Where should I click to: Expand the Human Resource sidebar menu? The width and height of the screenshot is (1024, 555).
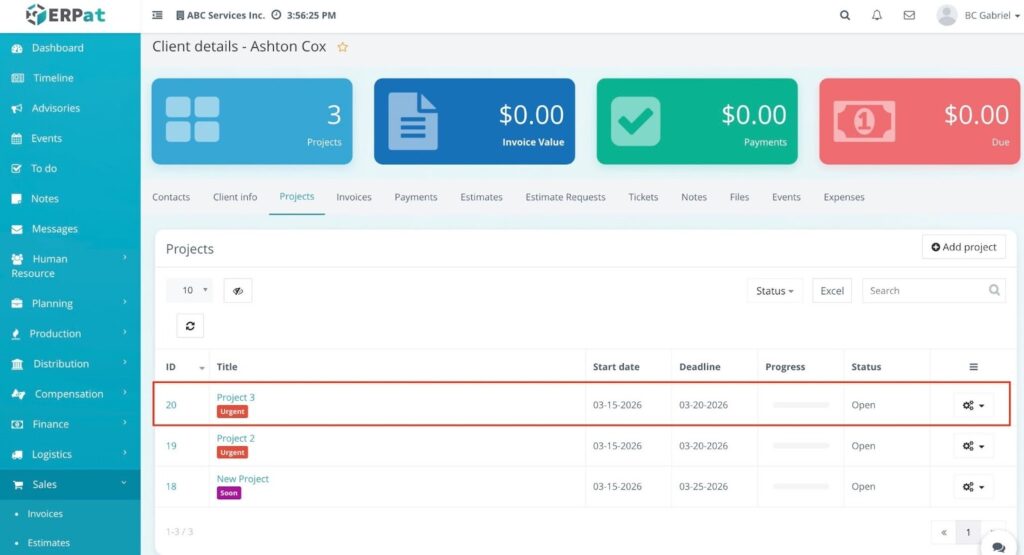(65, 266)
